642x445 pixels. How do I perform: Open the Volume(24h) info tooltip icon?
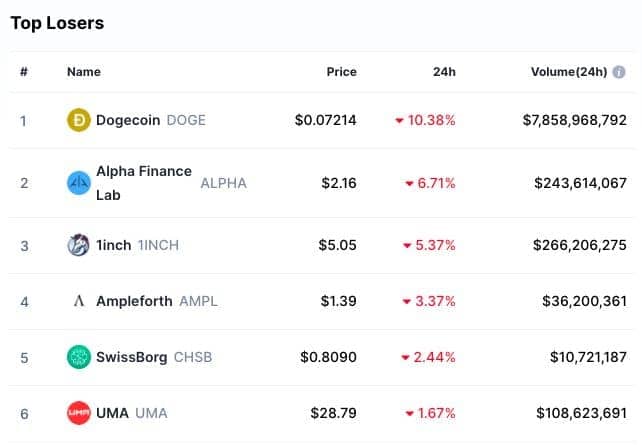[x=619, y=72]
